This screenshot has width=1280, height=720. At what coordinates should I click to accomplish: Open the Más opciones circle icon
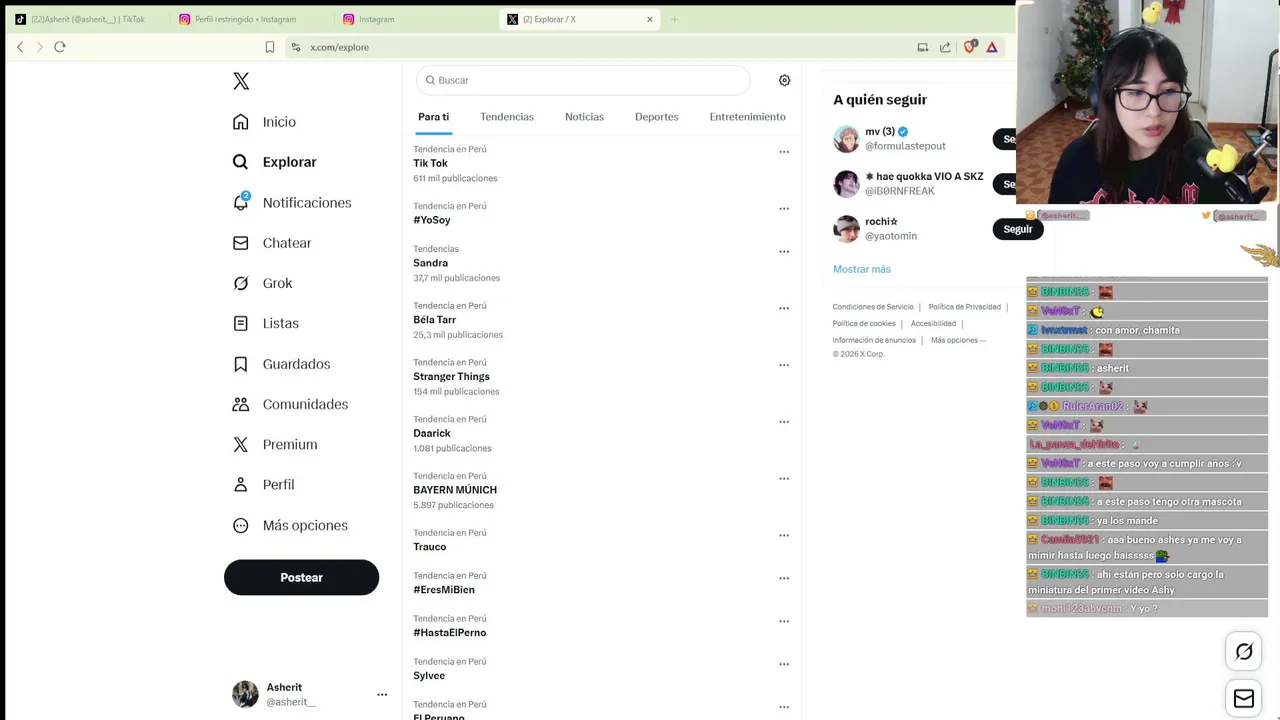click(x=240, y=525)
